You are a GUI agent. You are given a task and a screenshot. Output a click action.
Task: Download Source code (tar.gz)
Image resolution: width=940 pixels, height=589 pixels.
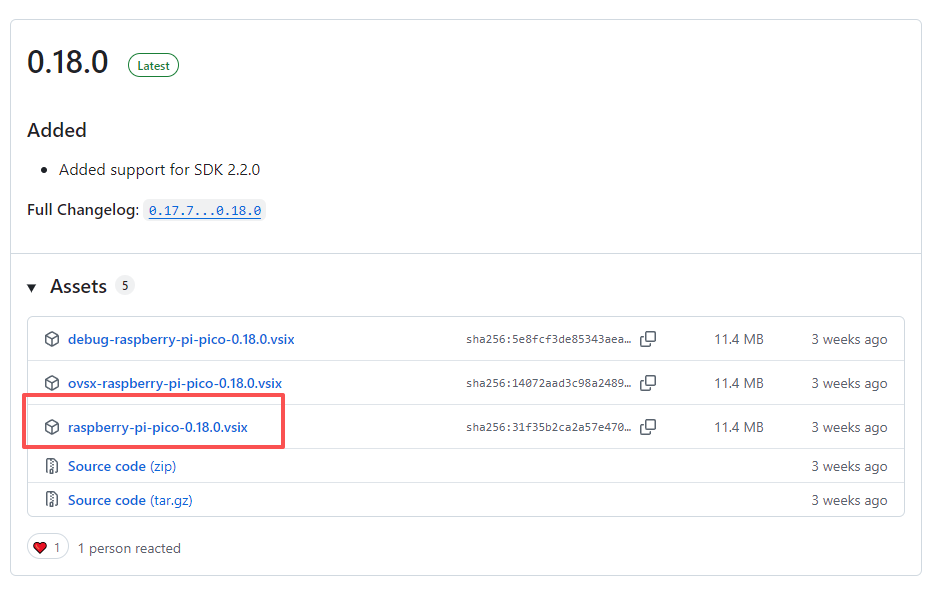130,500
